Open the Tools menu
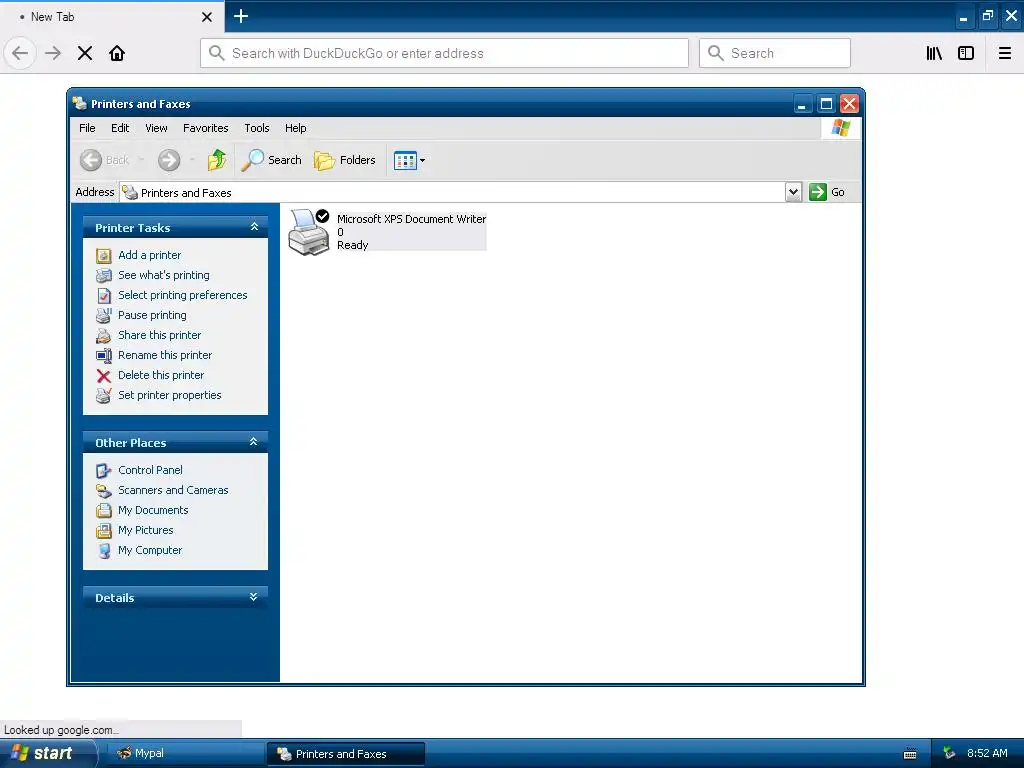 pos(257,128)
